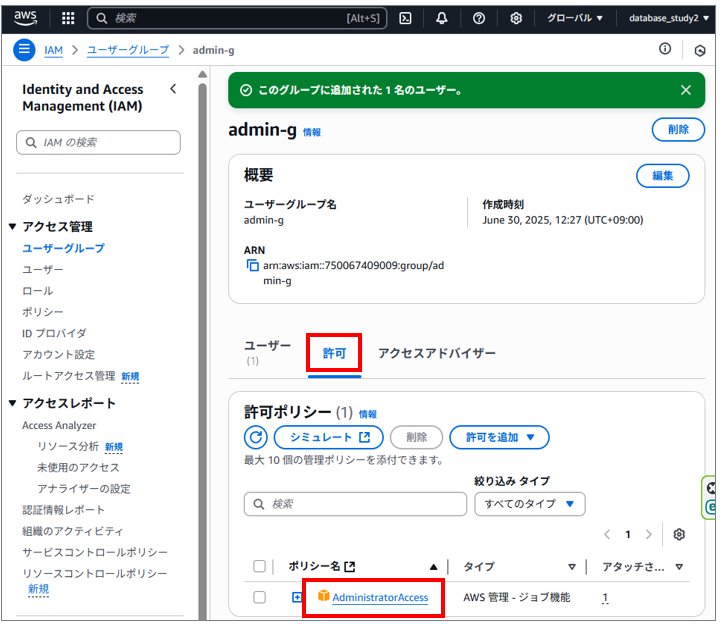The width and height of the screenshot is (721, 625).
Task: Sort the タイプ column
Action: 572,567
